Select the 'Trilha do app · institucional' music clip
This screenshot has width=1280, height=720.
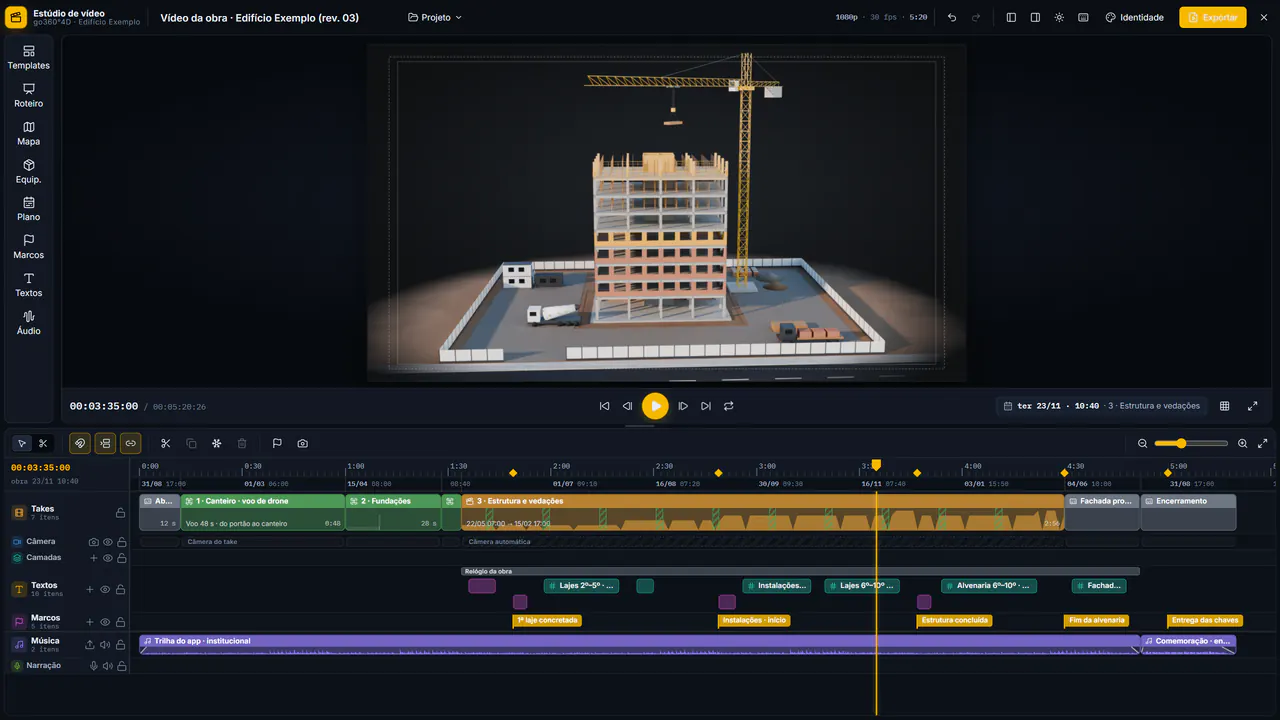[639, 644]
